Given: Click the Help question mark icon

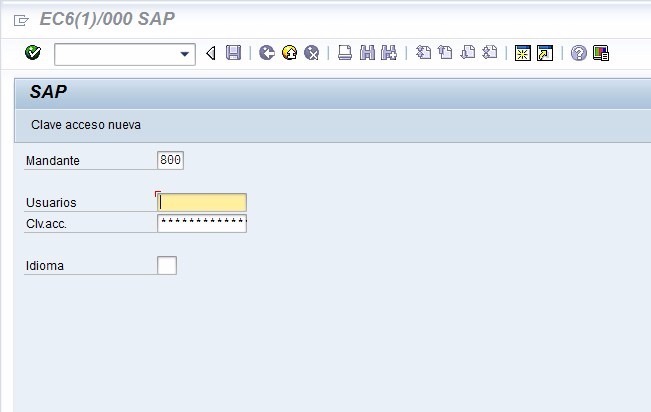Looking at the screenshot, I should (579, 53).
